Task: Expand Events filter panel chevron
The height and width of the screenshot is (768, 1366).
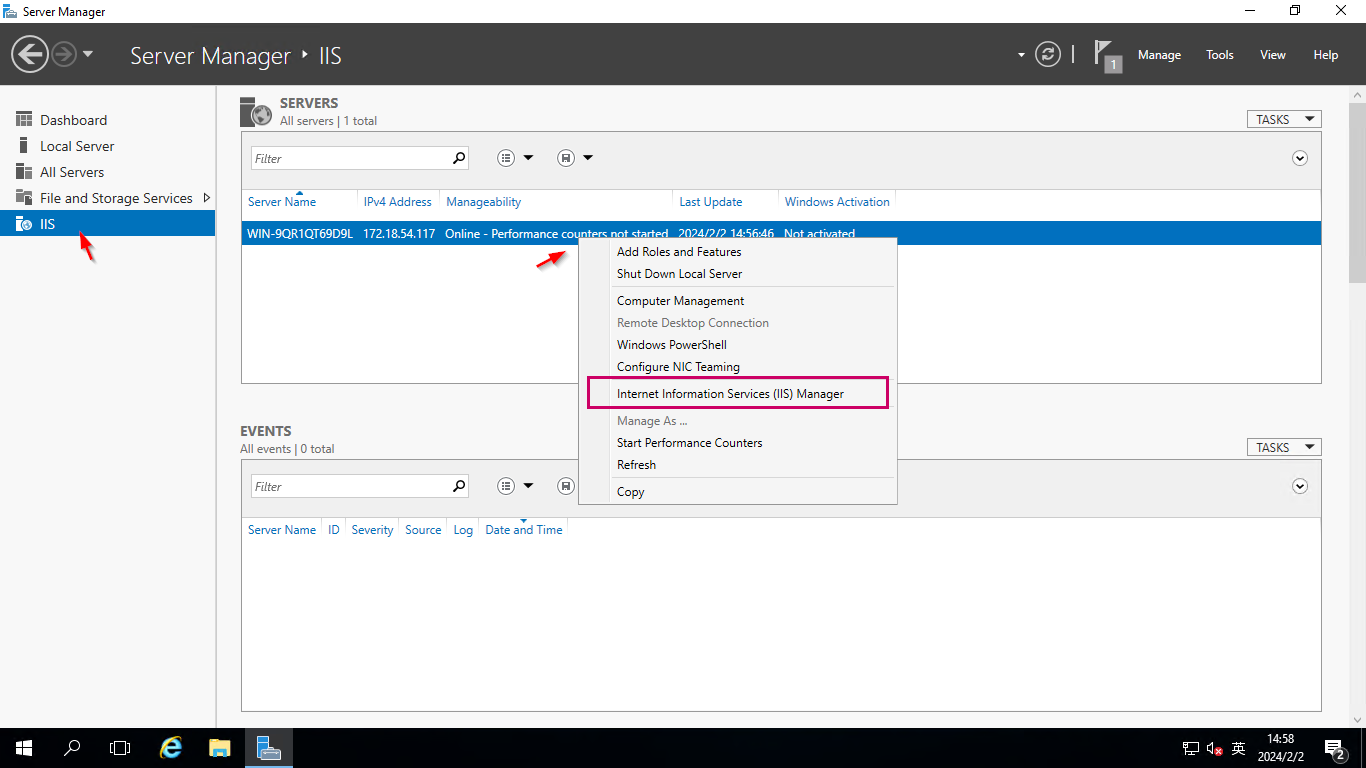Action: (x=1300, y=486)
